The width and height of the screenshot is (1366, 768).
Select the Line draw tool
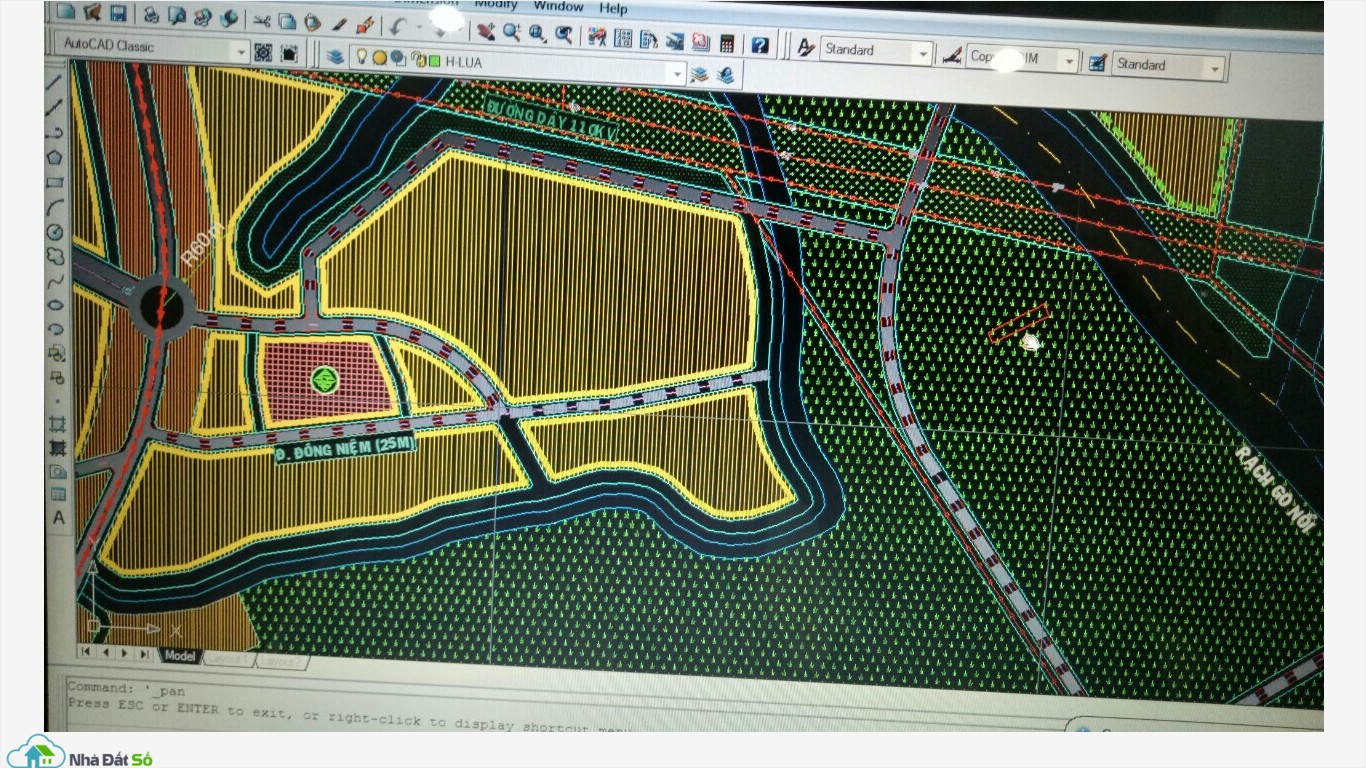54,82
